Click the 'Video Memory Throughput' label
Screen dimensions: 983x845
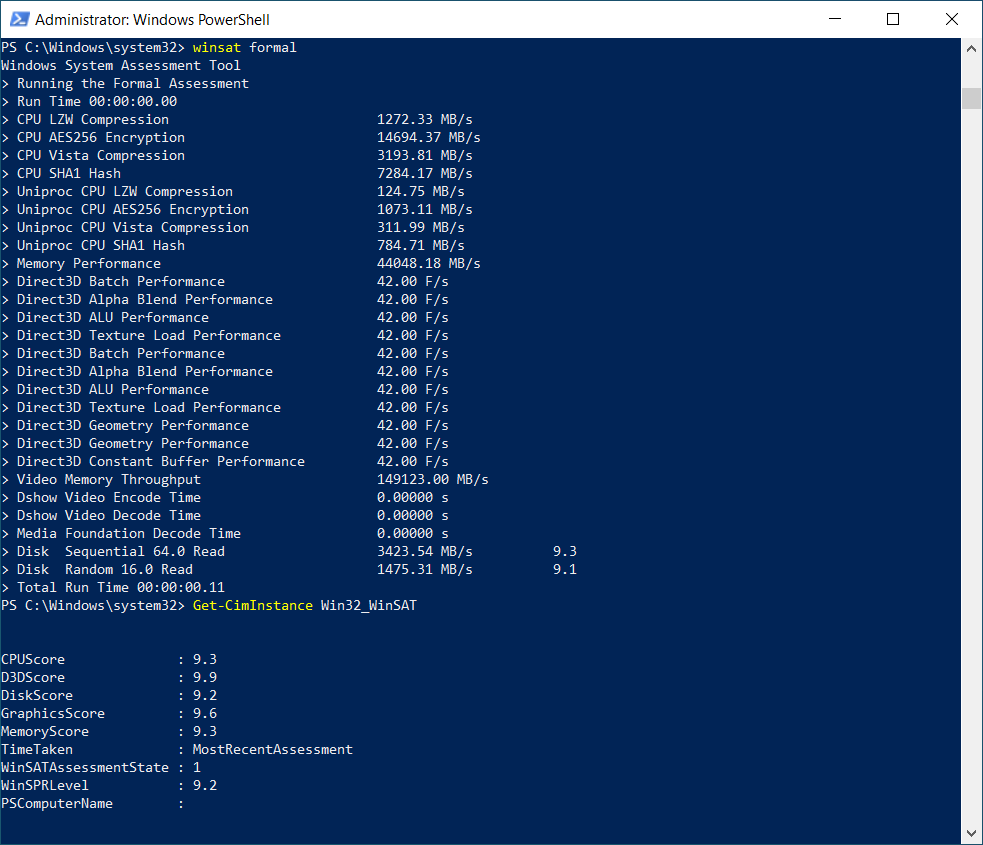[x=108, y=480]
